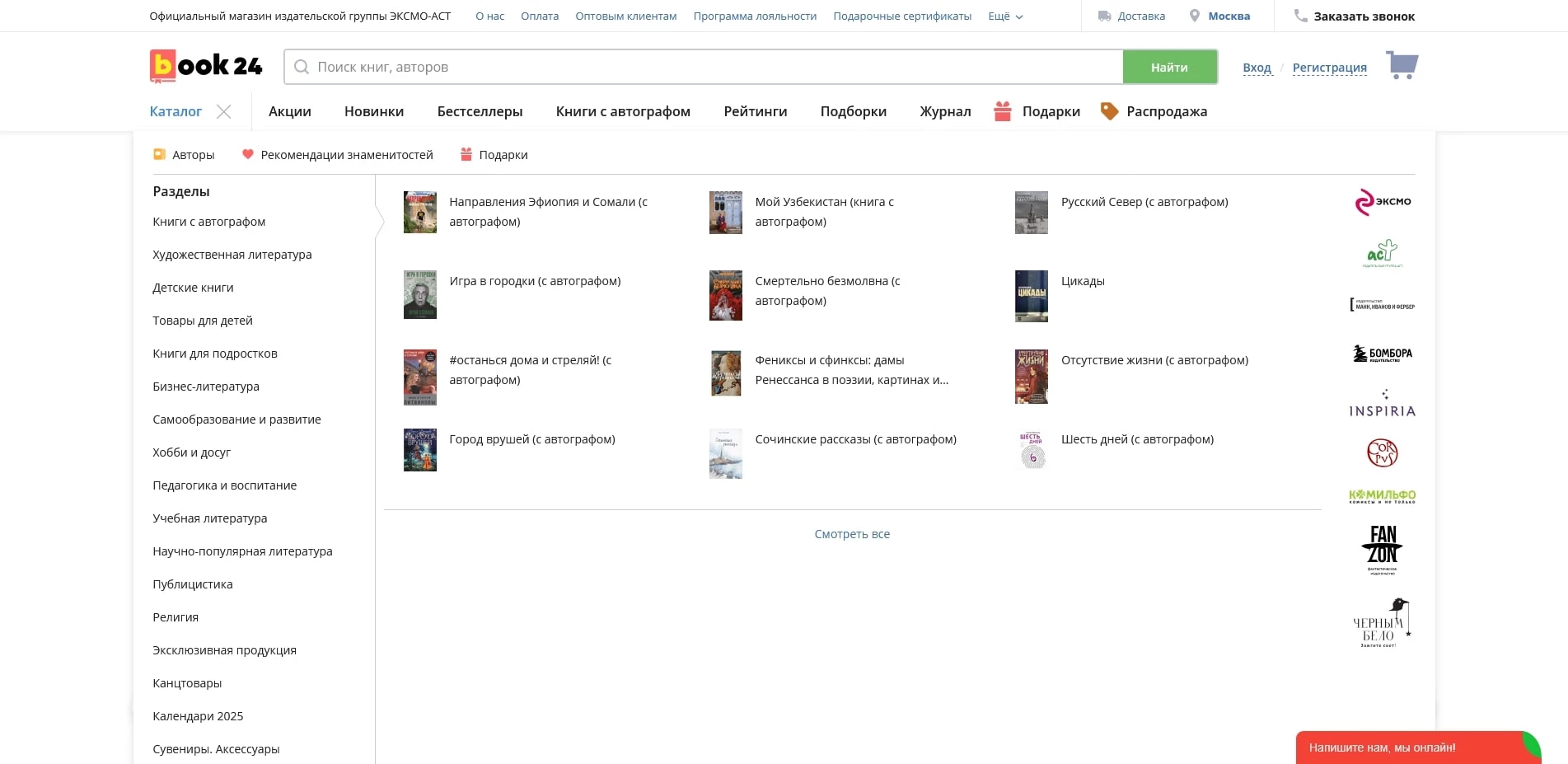The image size is (1568, 764).
Task: Select the БОМБОРА publisher logo
Action: click(1383, 354)
